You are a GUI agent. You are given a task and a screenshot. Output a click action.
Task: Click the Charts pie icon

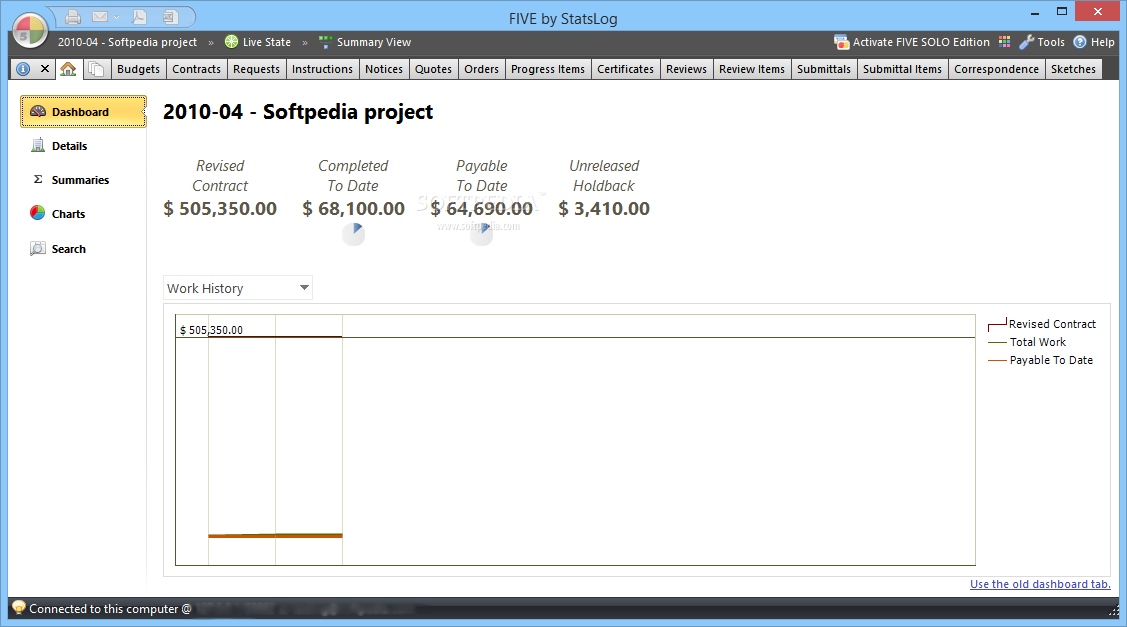click(x=37, y=213)
